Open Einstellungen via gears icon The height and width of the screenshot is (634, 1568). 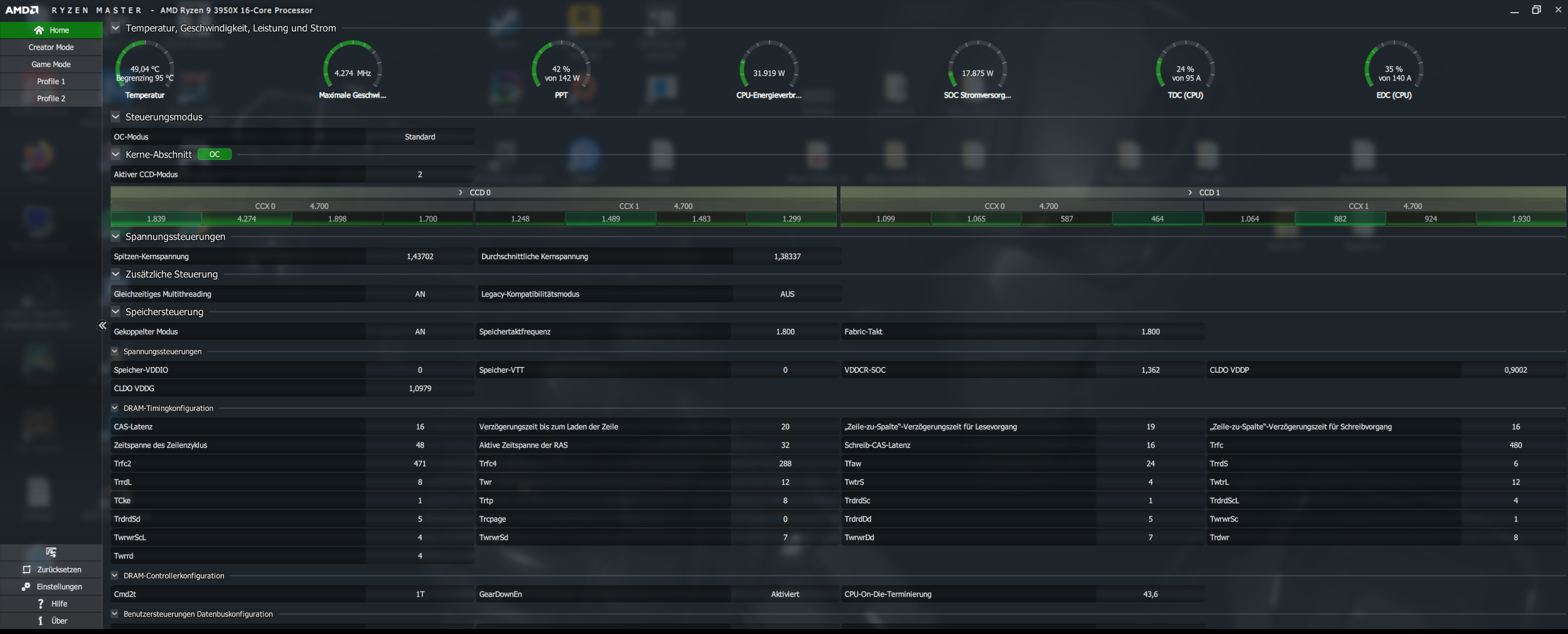click(x=26, y=587)
